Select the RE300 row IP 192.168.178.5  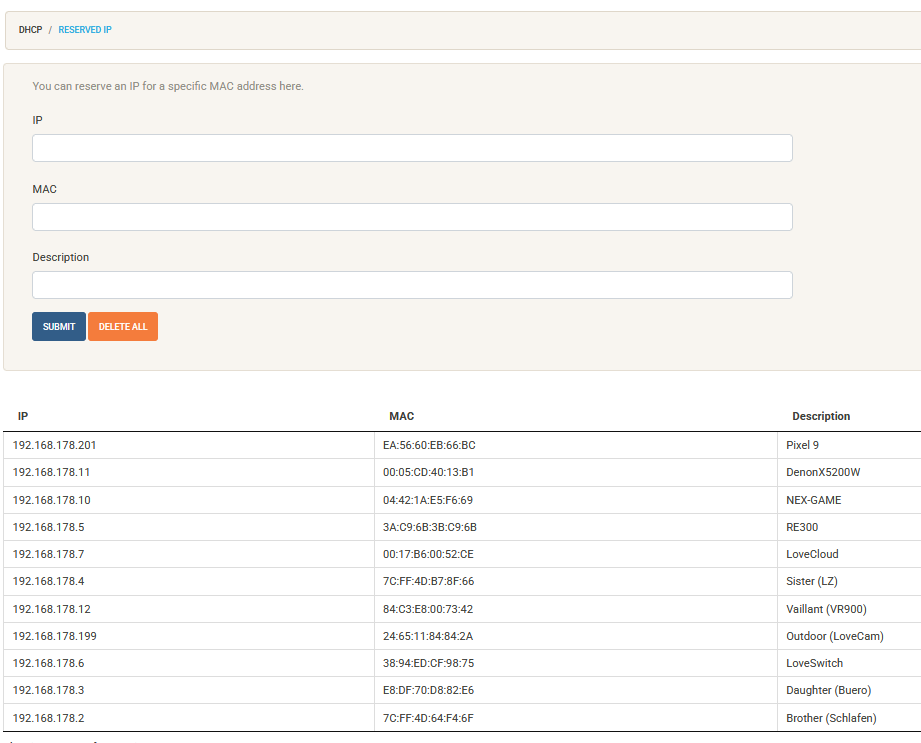click(x=45, y=527)
